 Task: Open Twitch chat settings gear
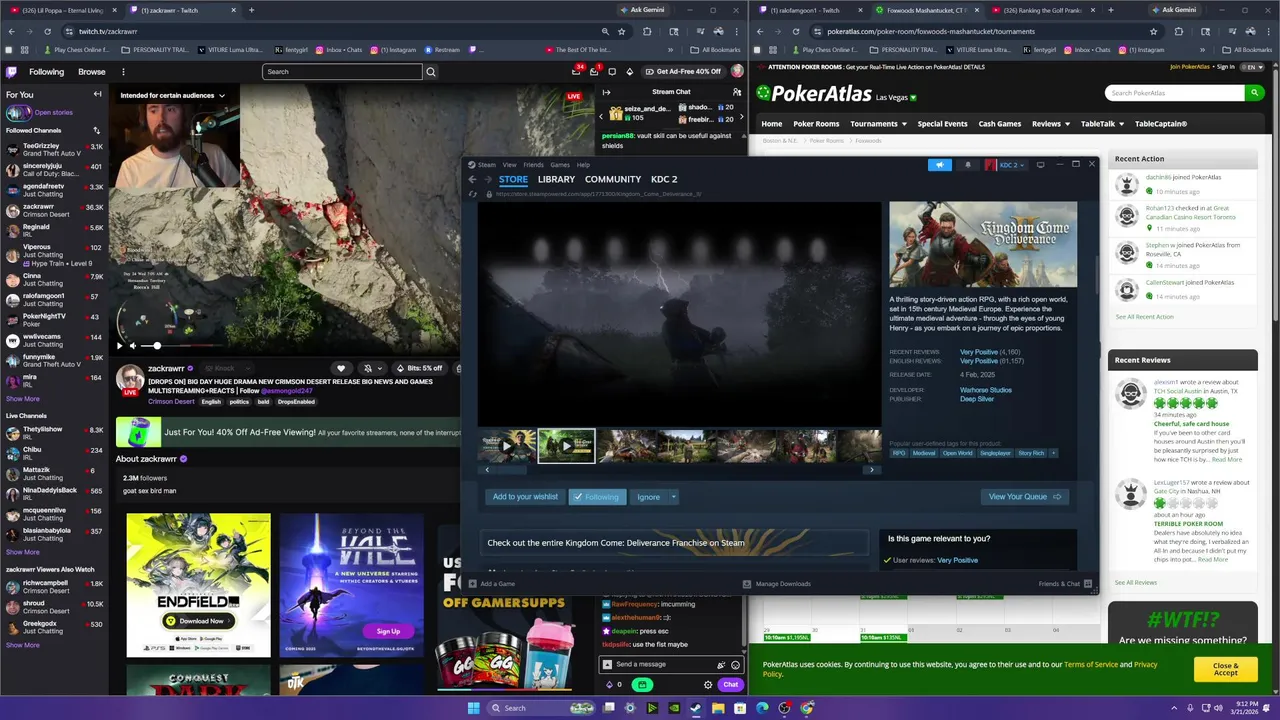coord(708,685)
